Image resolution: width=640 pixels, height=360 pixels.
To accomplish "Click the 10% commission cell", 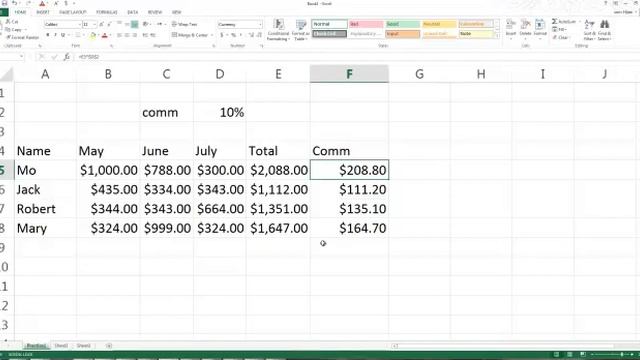I will coord(220,112).
